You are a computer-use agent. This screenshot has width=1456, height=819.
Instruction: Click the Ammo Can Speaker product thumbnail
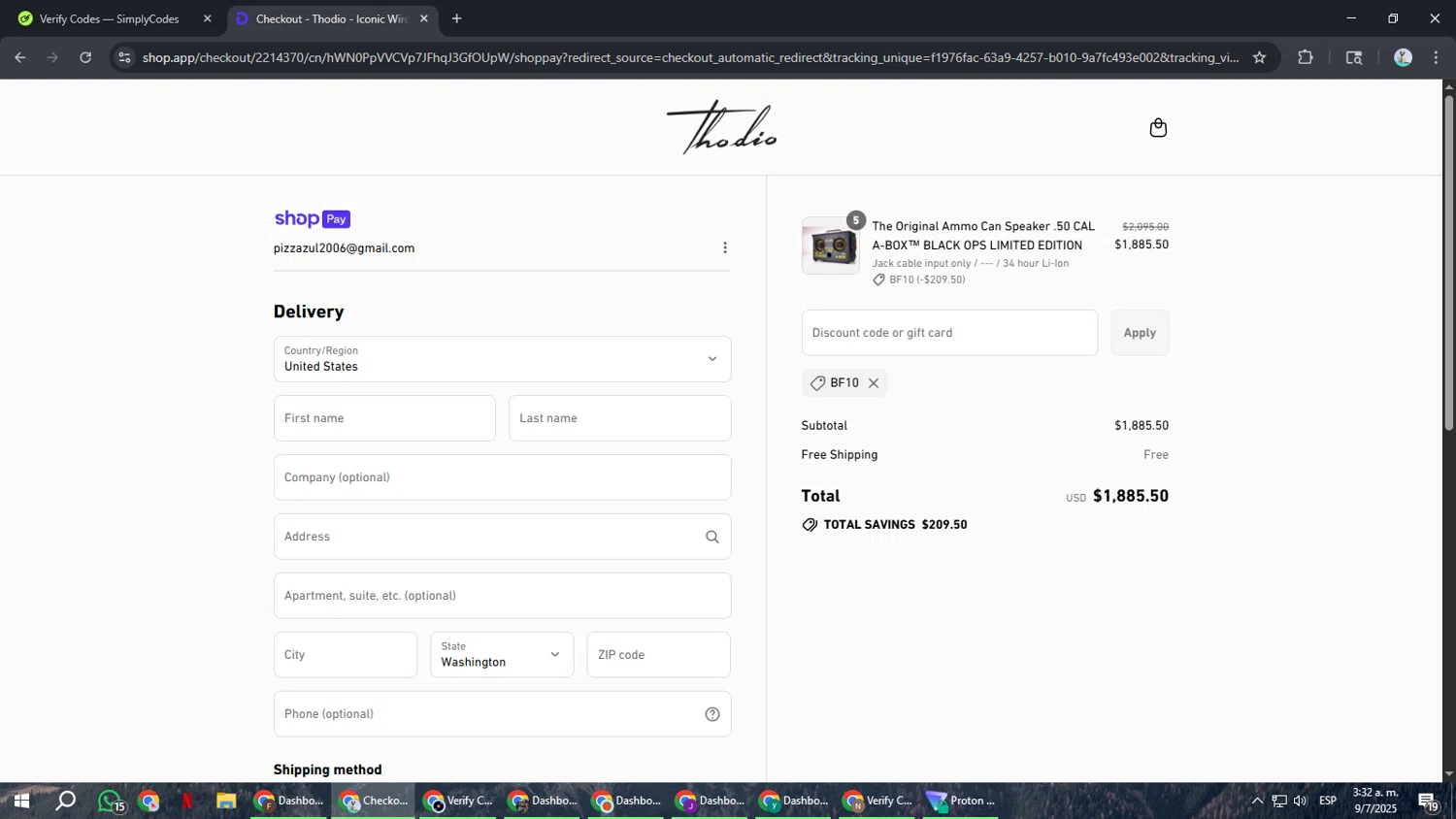tap(830, 246)
